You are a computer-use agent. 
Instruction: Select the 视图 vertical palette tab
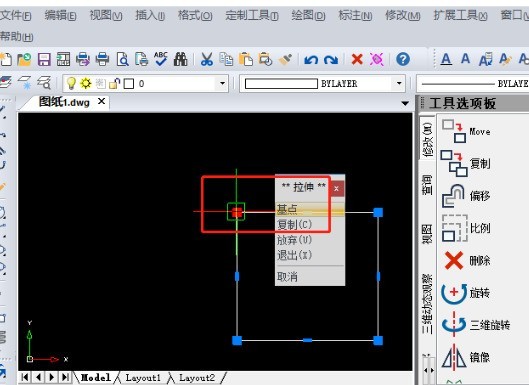[x=427, y=233]
